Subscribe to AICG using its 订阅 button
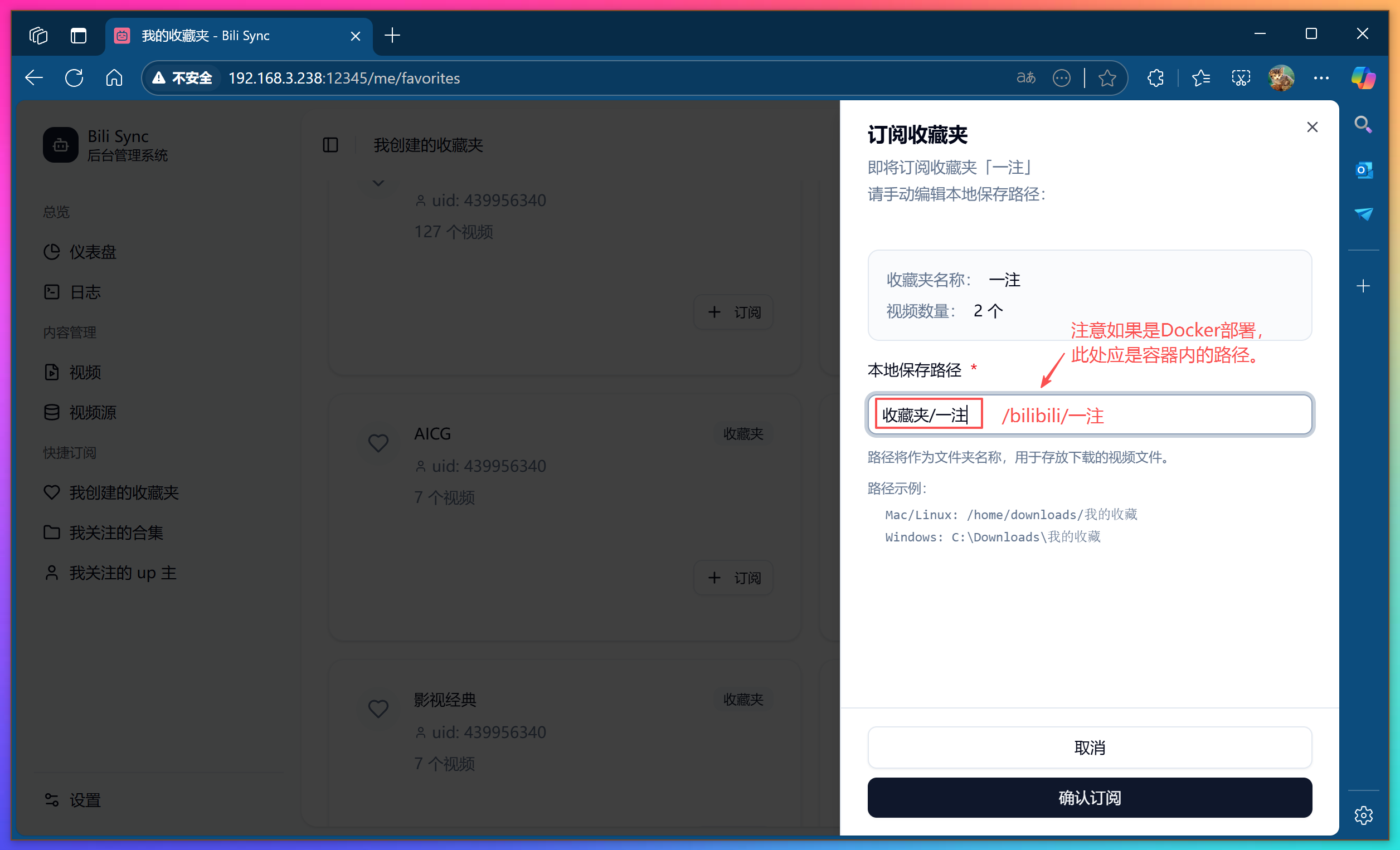This screenshot has height=850, width=1400. coord(733,577)
